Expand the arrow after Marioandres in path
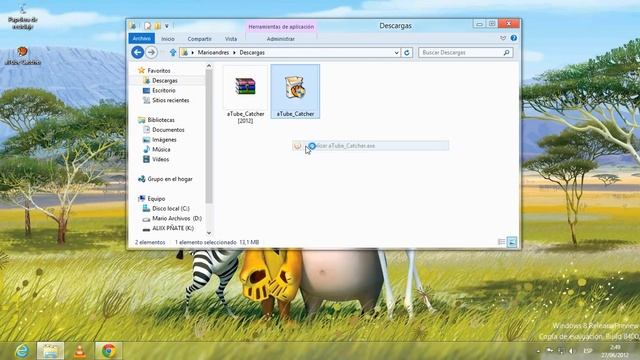The width and height of the screenshot is (640, 360). click(234, 53)
